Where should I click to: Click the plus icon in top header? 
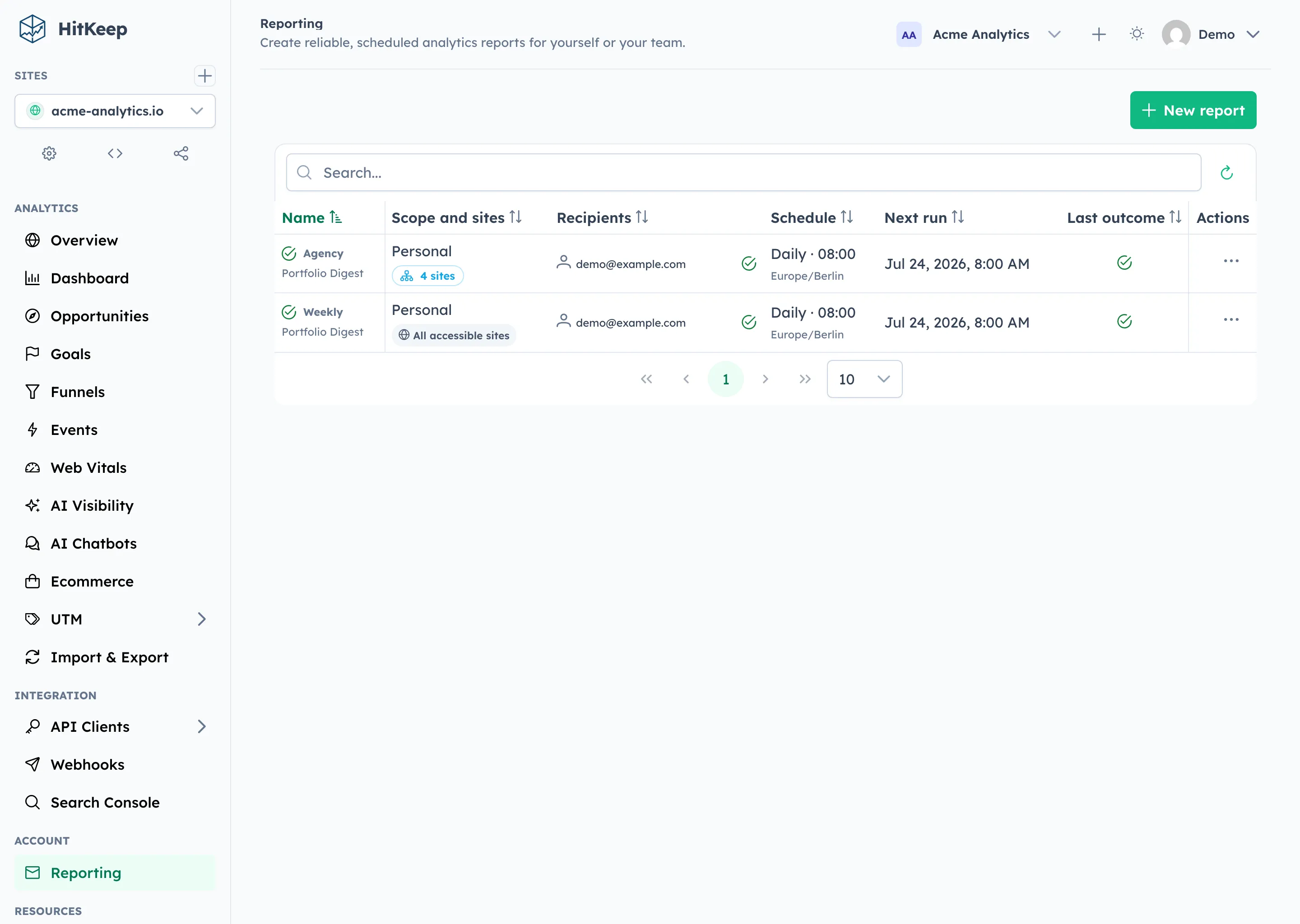point(1099,34)
